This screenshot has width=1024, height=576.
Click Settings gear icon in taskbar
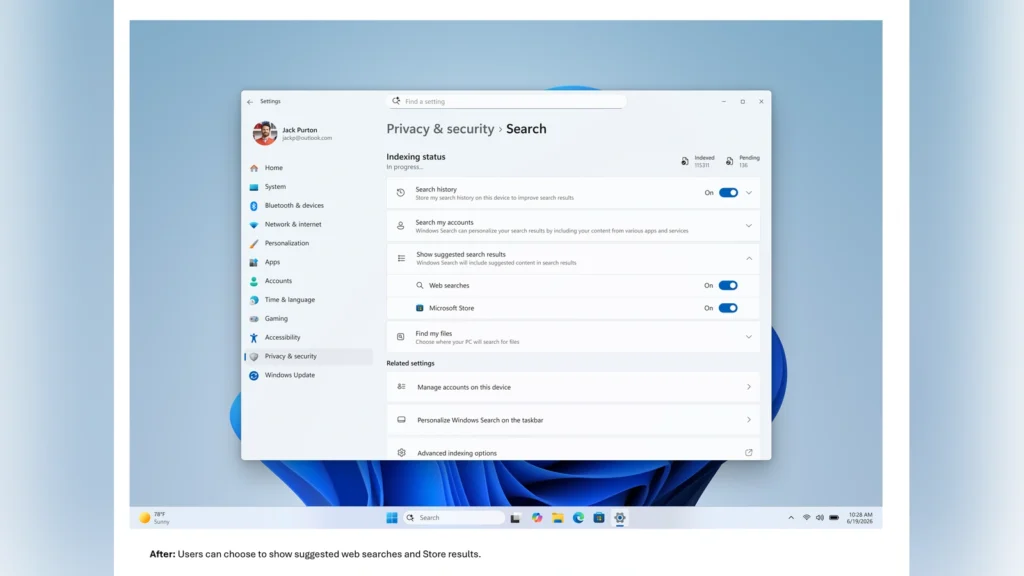(620, 518)
